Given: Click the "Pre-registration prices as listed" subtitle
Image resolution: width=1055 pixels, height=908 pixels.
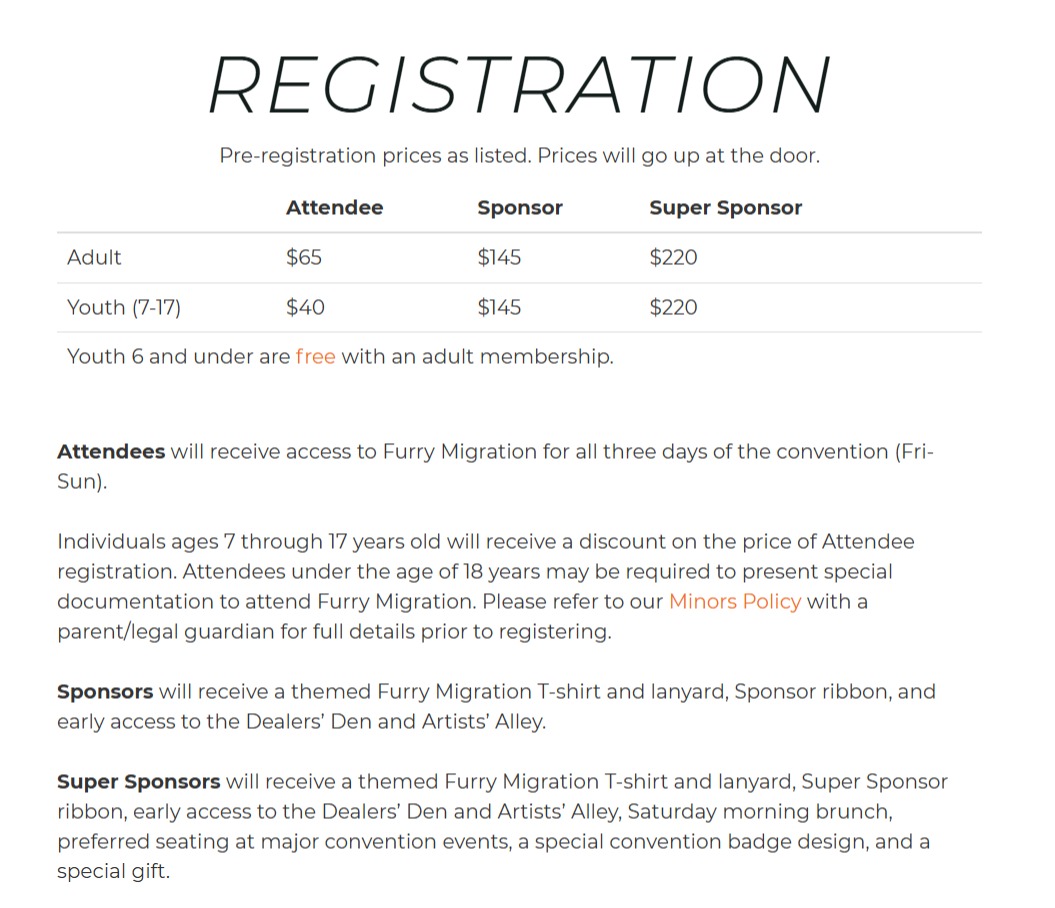Looking at the screenshot, I should (519, 156).
